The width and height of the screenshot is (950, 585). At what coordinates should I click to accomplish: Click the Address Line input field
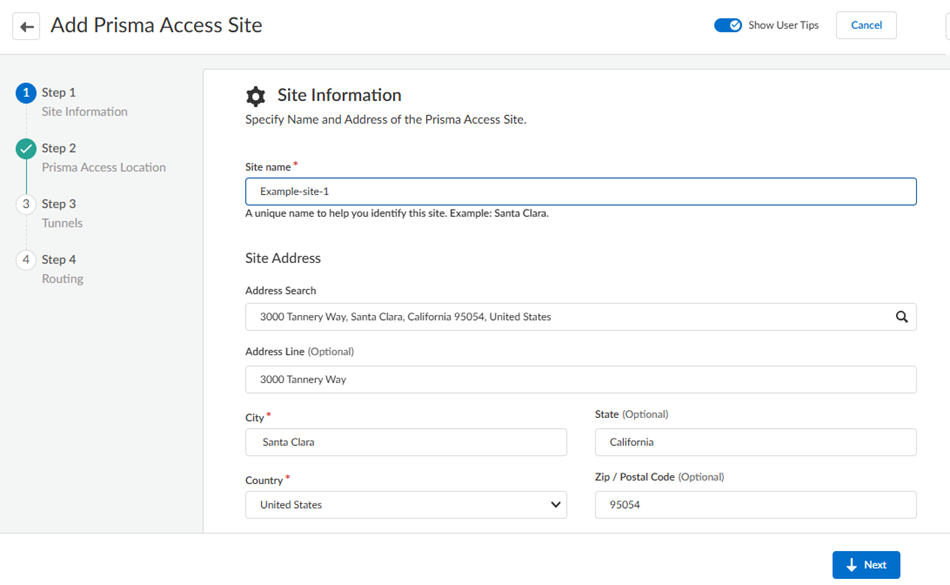coord(580,380)
